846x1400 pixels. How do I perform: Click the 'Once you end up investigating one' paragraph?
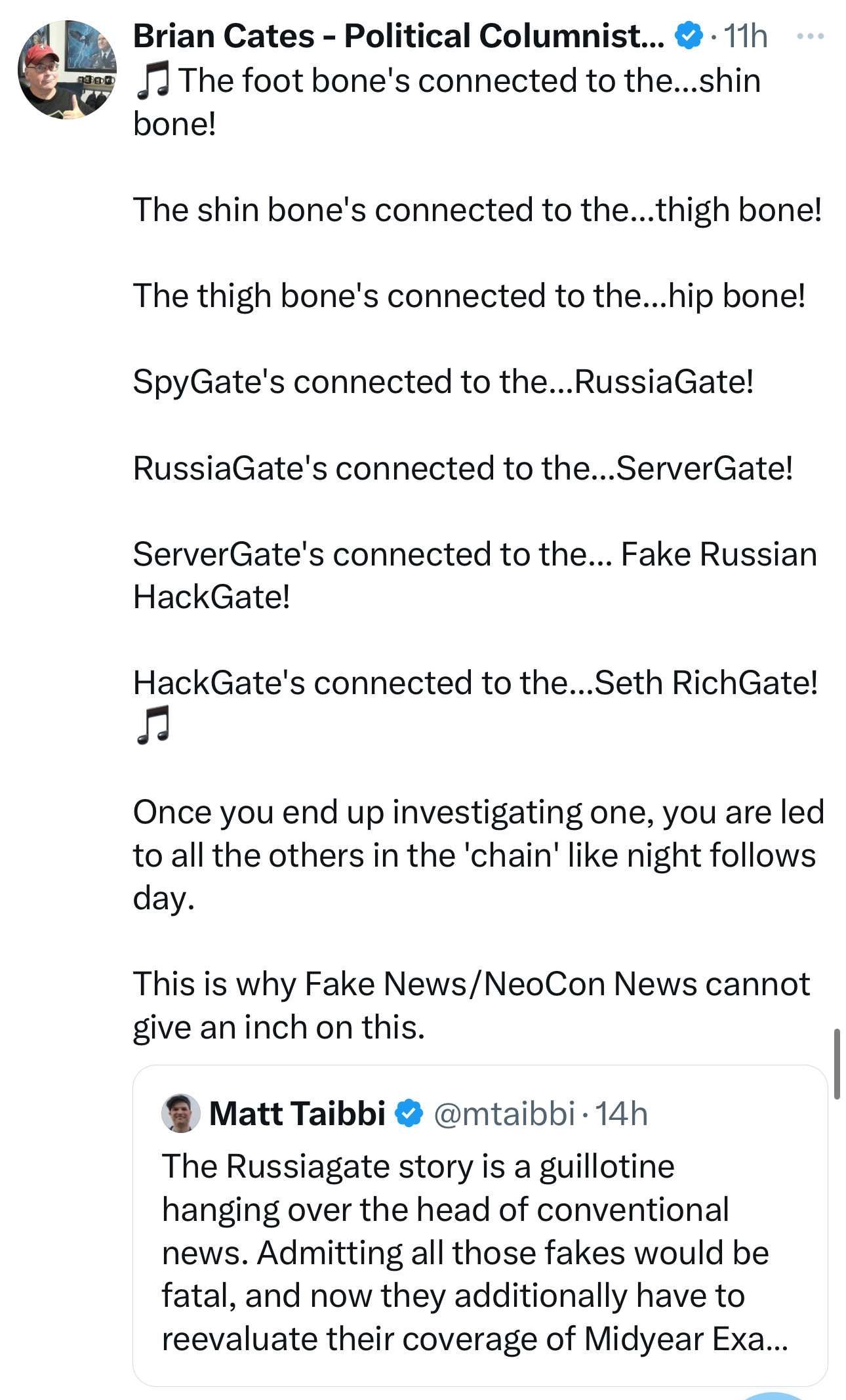point(477,855)
